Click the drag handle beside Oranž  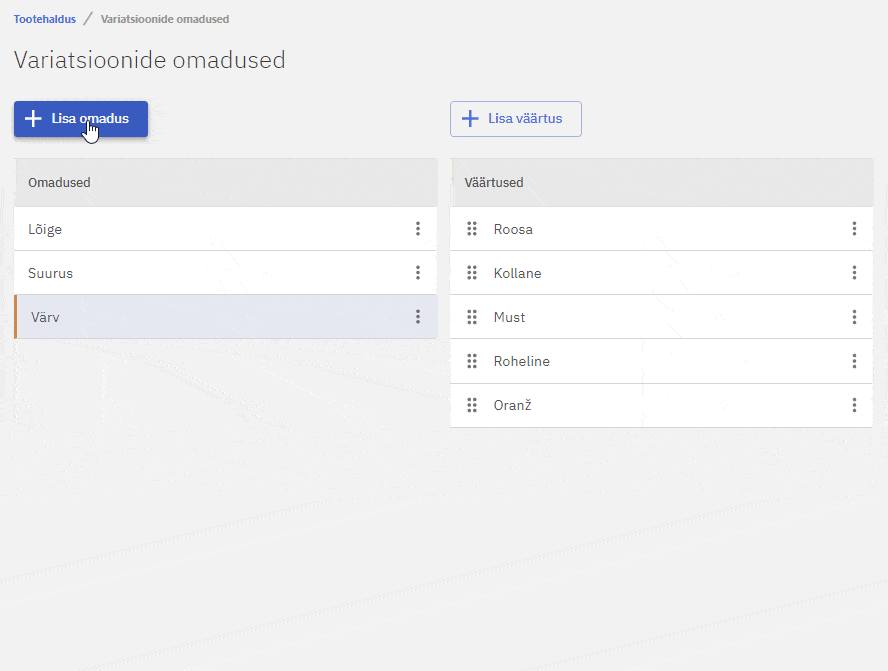(472, 405)
